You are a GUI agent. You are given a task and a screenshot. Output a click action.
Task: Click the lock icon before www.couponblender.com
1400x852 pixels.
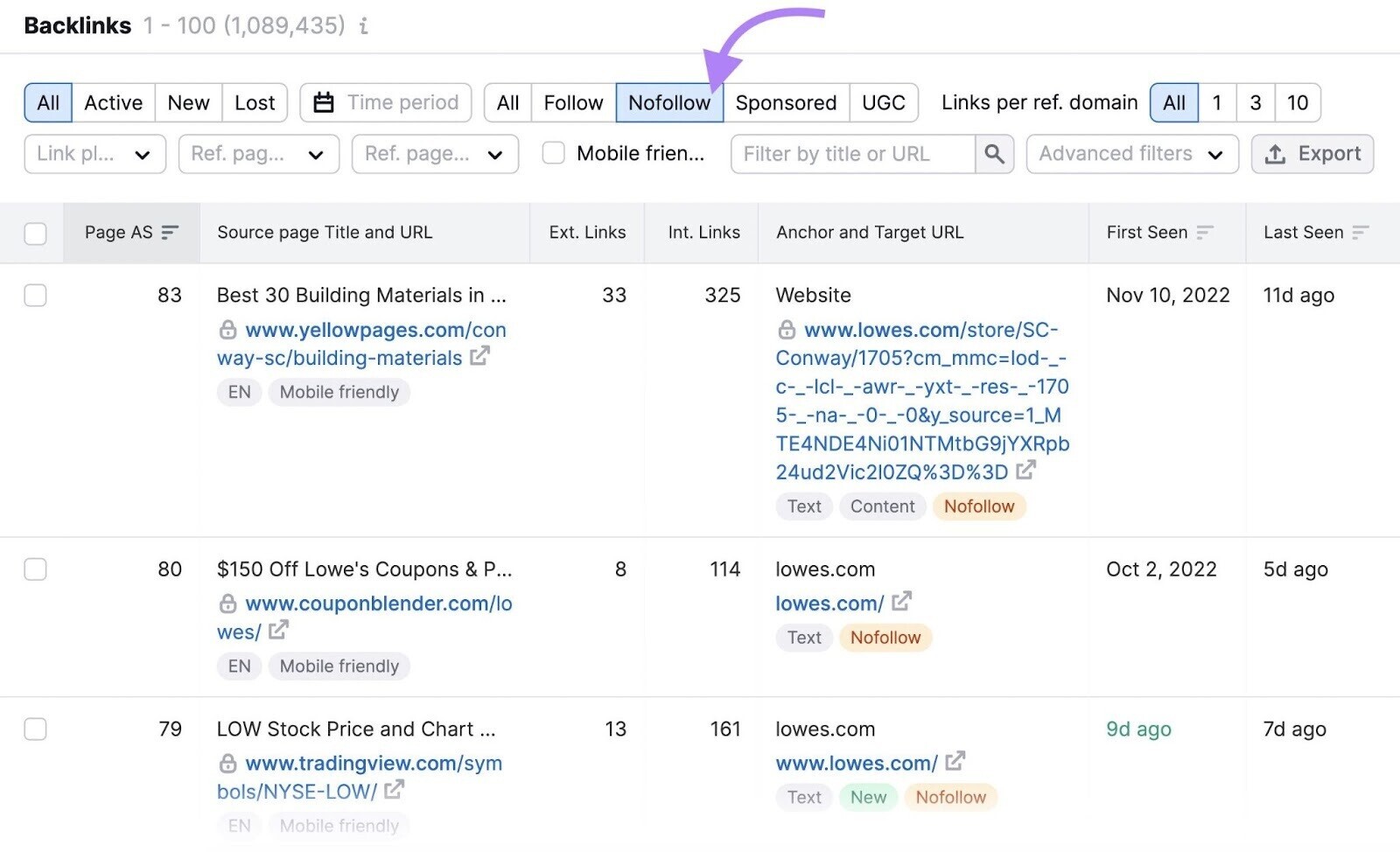pyautogui.click(x=227, y=604)
